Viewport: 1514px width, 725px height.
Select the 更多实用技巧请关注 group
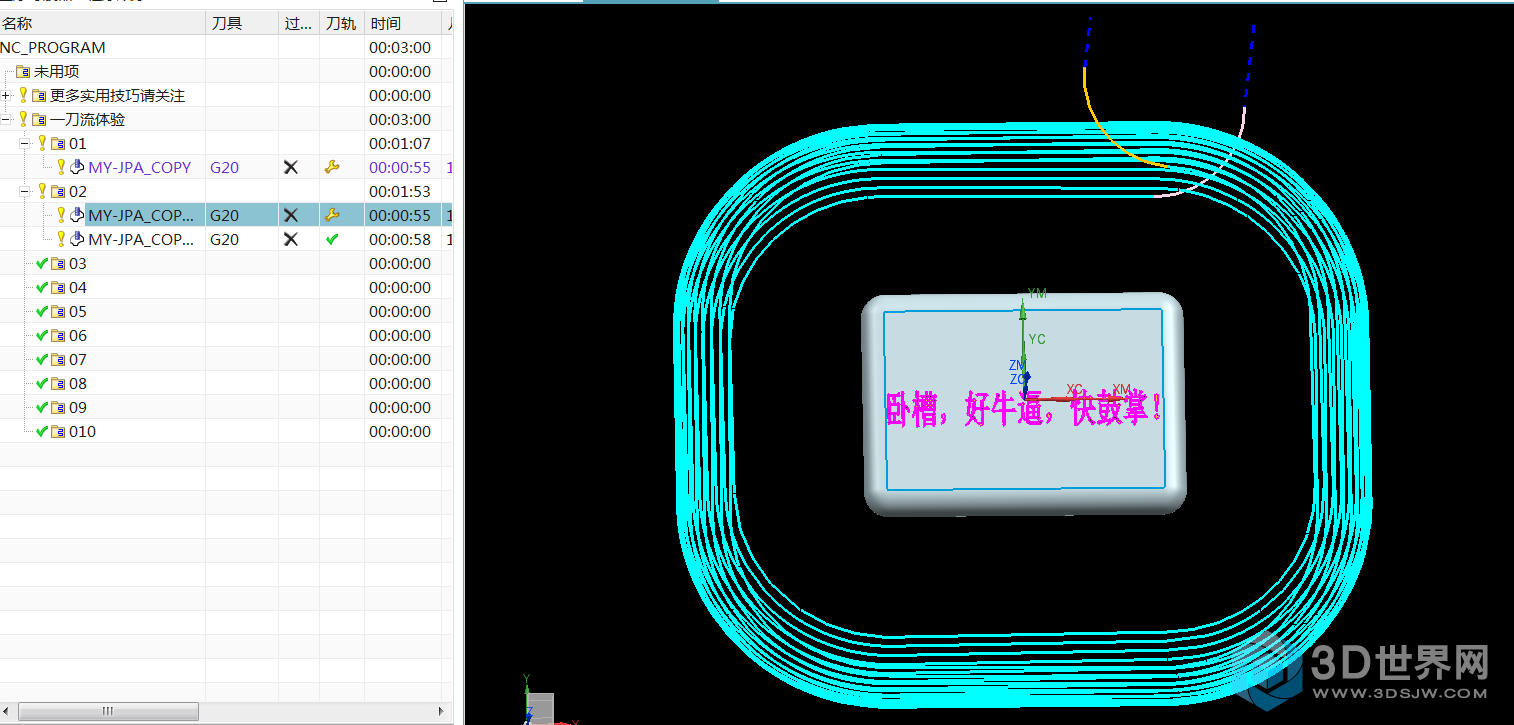click(x=118, y=96)
